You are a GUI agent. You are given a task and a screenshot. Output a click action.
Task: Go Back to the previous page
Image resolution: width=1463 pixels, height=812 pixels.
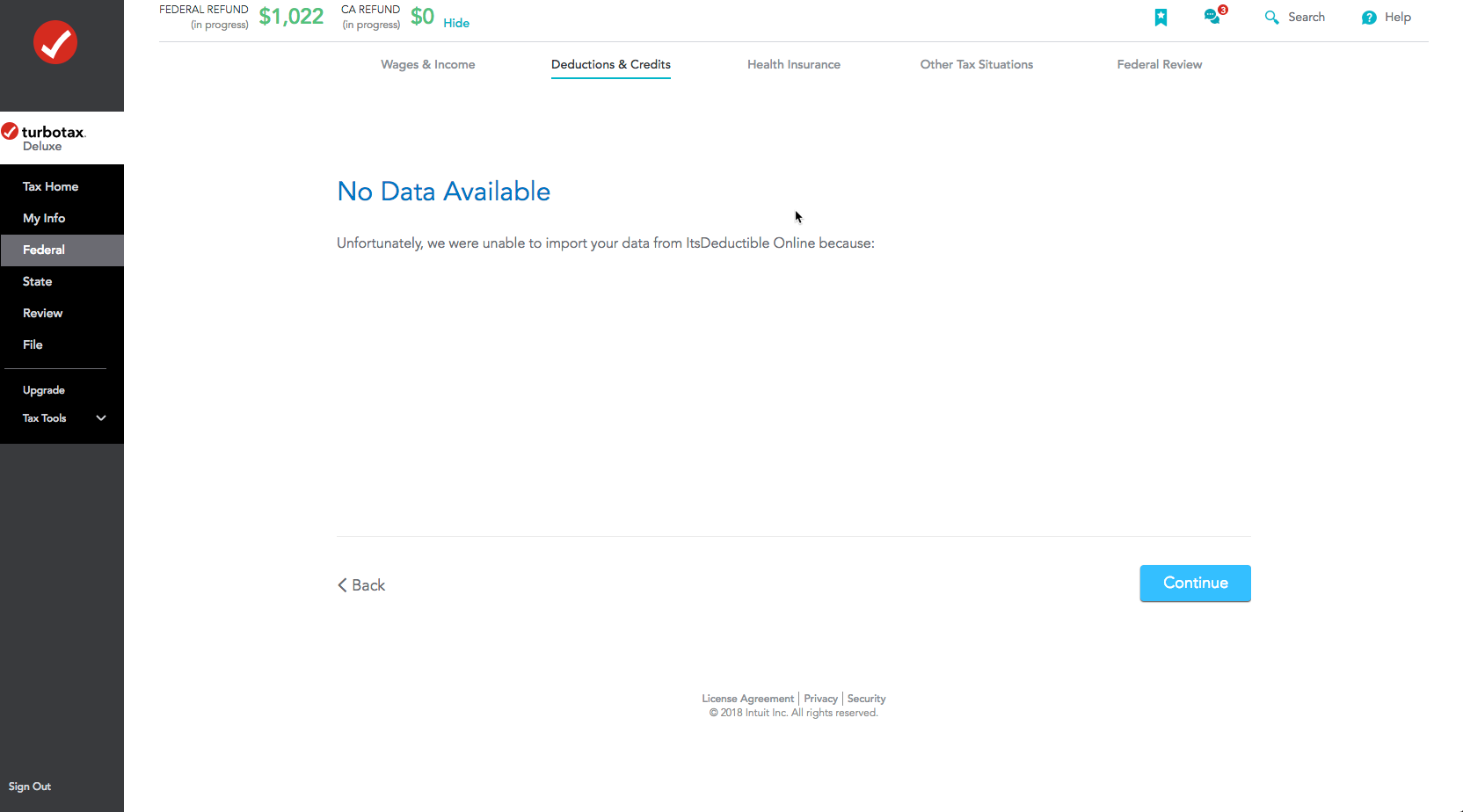click(361, 585)
